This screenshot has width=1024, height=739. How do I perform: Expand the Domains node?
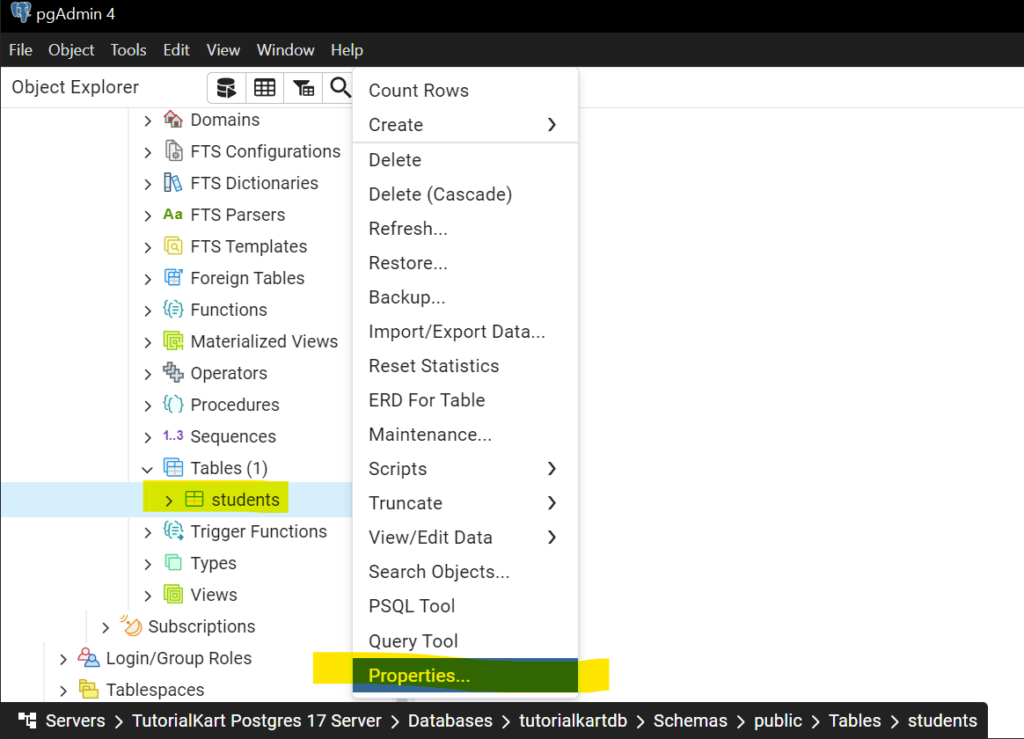[148, 121]
